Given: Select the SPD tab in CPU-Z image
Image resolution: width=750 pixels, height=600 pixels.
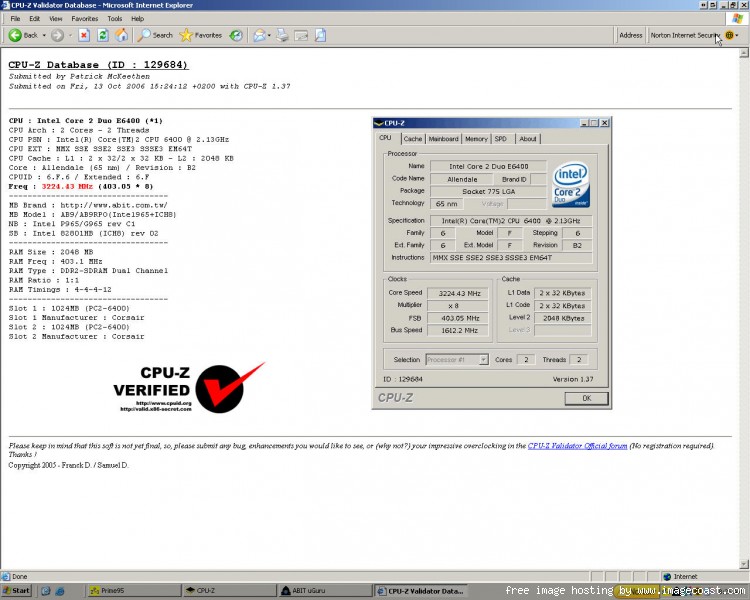Looking at the screenshot, I should [501, 139].
